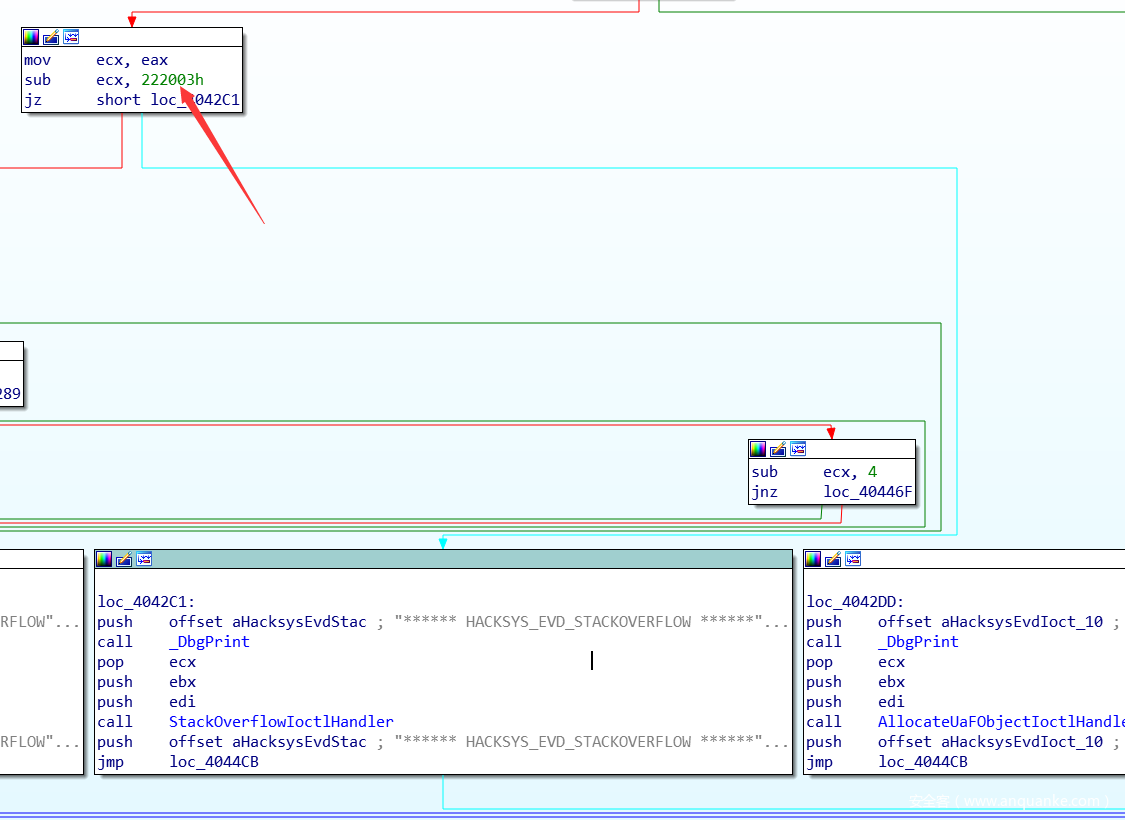Click the group nodes icon in the loc_4042C1 block

pos(144,559)
